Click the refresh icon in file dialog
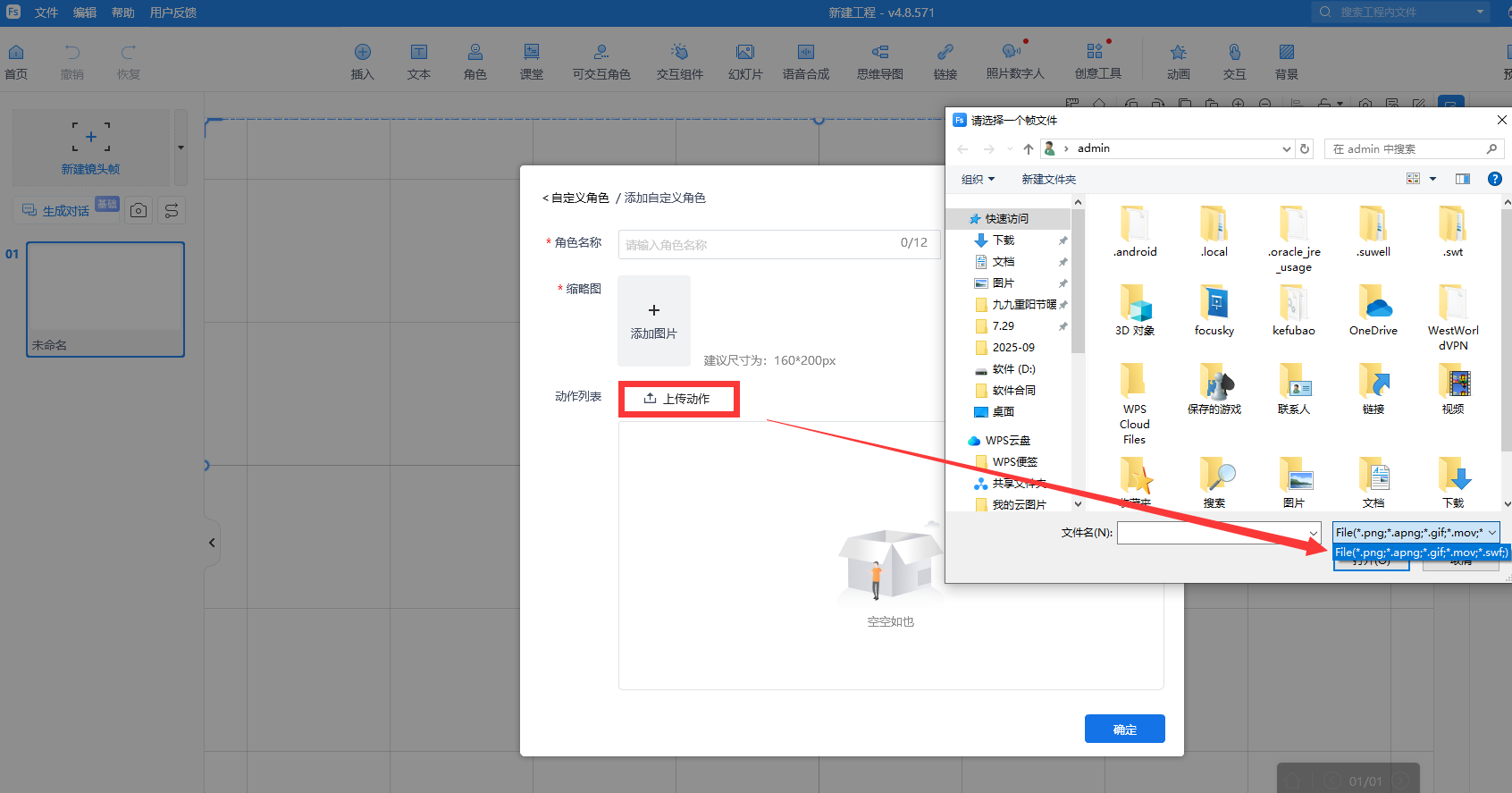1512x793 pixels. [x=1305, y=149]
